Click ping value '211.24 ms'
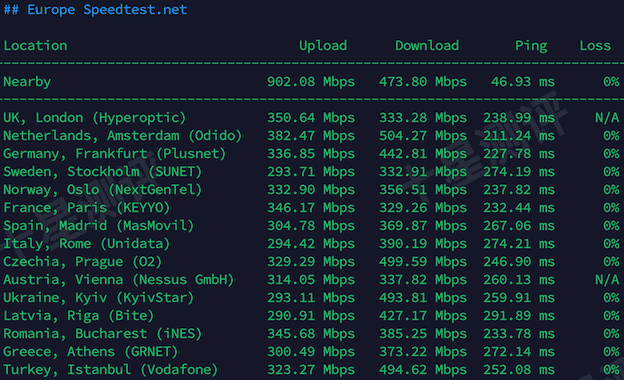This screenshot has width=624, height=380. pos(519,136)
